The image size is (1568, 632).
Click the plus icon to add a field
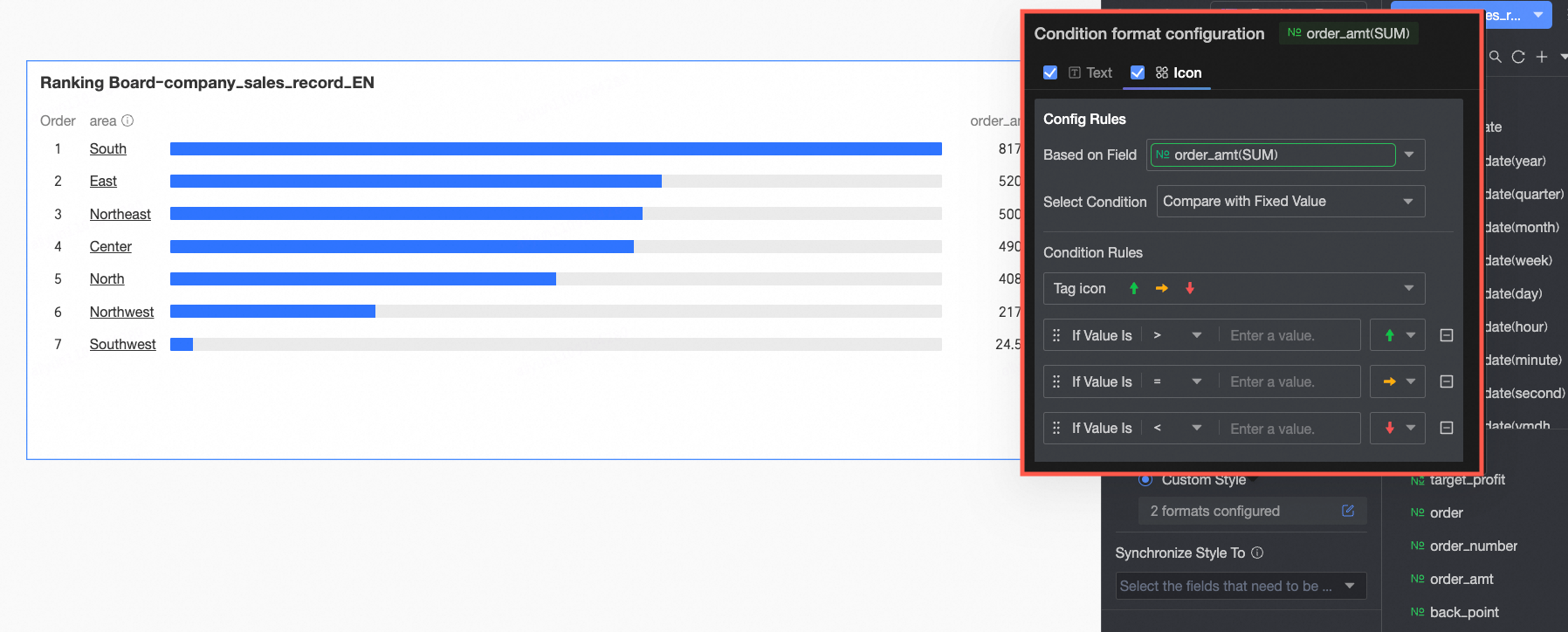pyautogui.click(x=1542, y=57)
